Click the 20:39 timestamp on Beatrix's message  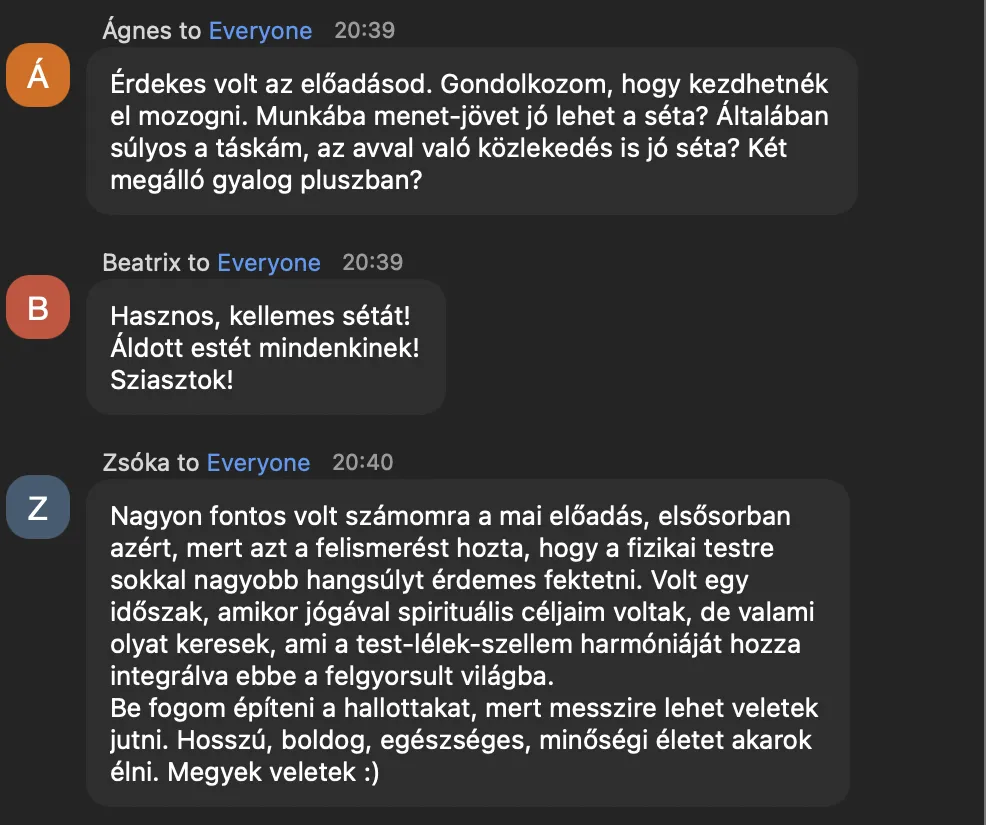point(372,263)
